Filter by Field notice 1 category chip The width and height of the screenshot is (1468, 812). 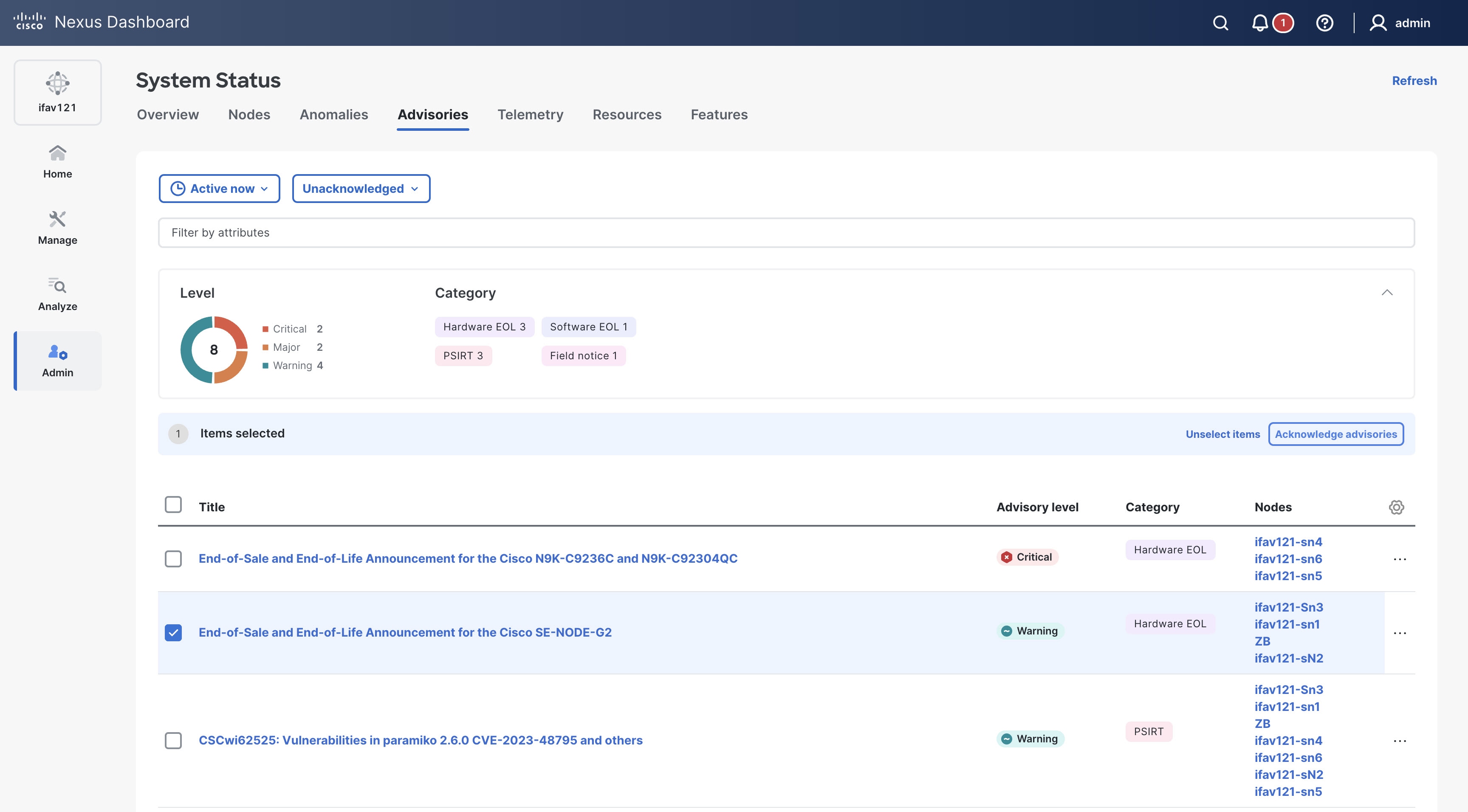tap(584, 355)
